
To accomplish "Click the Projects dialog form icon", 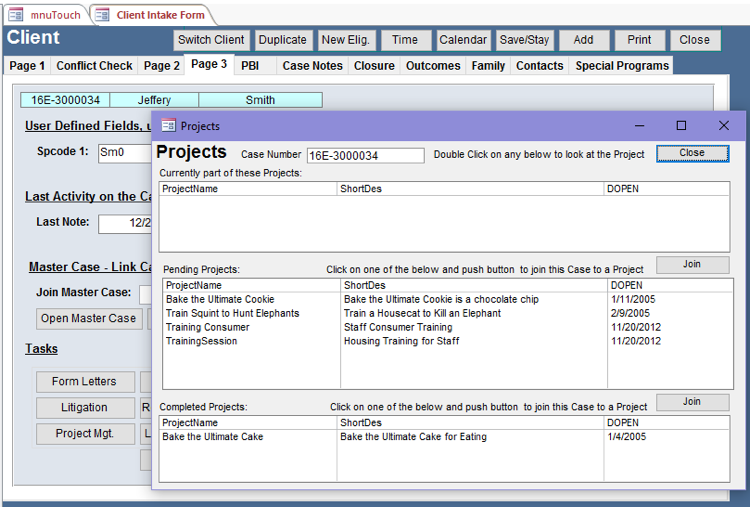I will 168,126.
